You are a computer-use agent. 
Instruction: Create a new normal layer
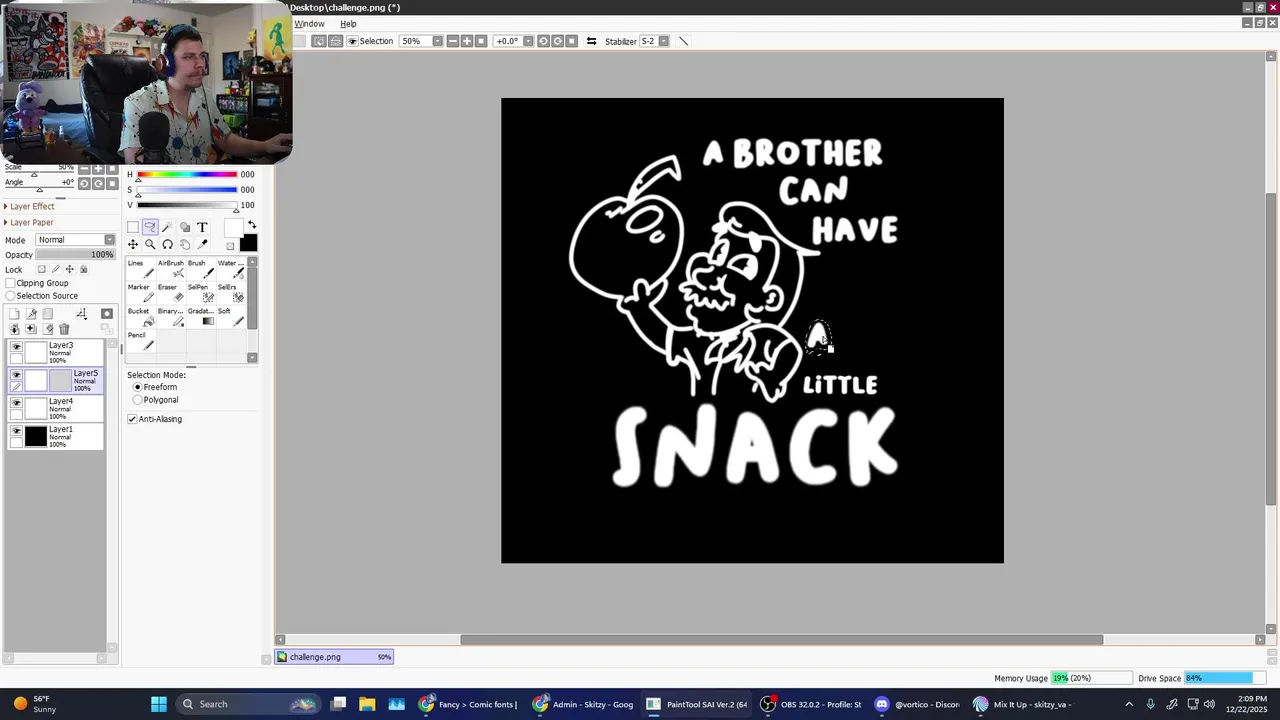15,314
